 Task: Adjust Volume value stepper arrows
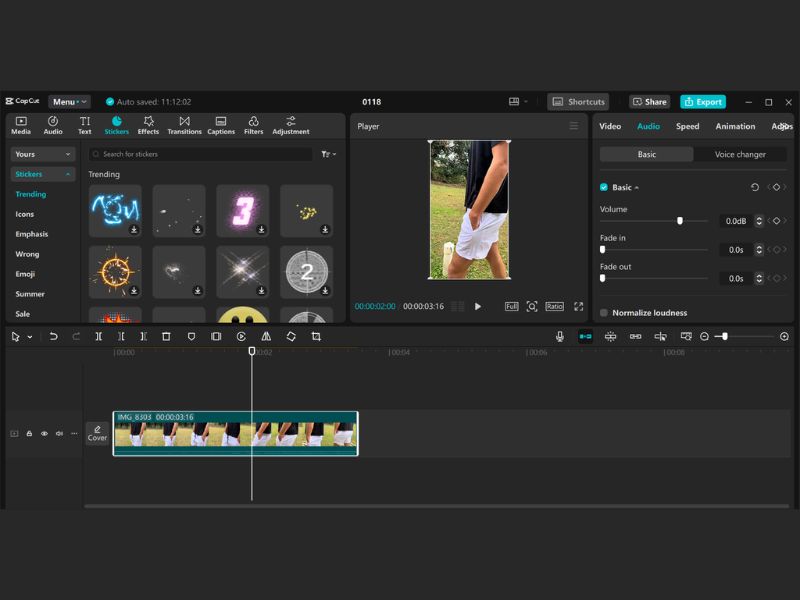(x=759, y=221)
